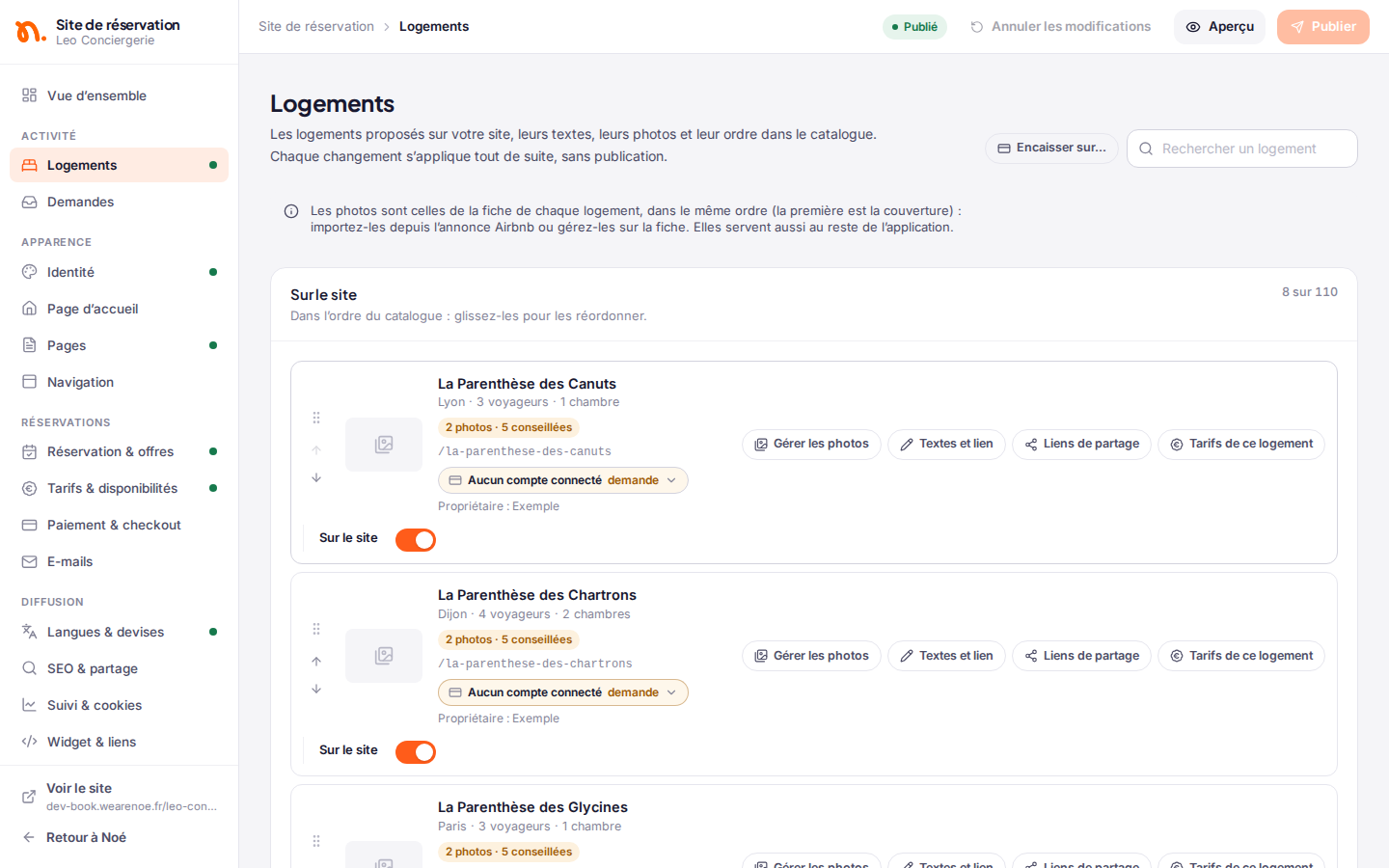Open Aperçu preview
Image resolution: width=1389 pixels, height=868 pixels.
1219,27
